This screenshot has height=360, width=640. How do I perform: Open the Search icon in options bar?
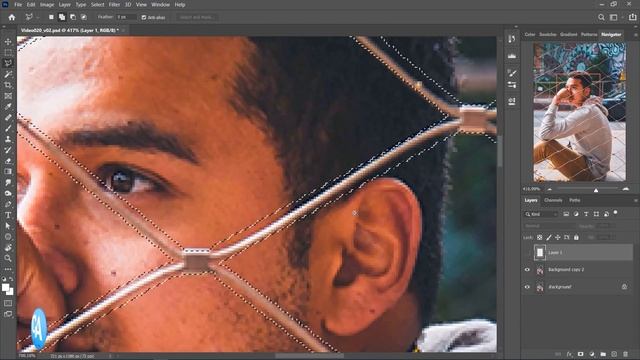(x=601, y=17)
